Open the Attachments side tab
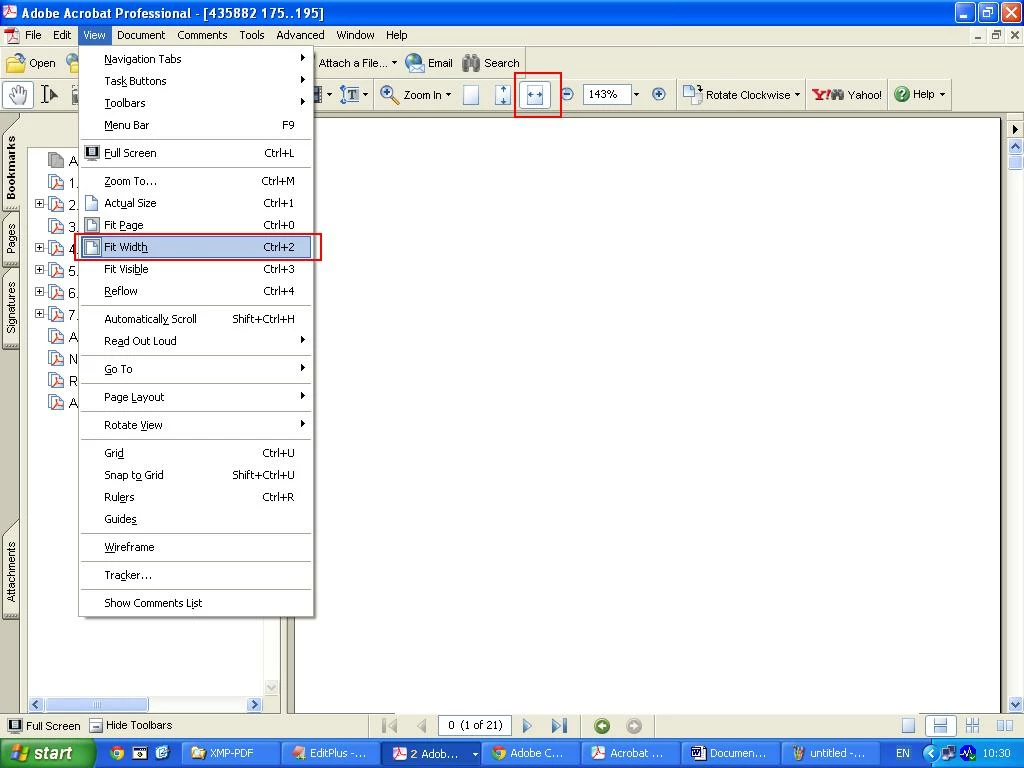The height and width of the screenshot is (768, 1024). [x=10, y=571]
